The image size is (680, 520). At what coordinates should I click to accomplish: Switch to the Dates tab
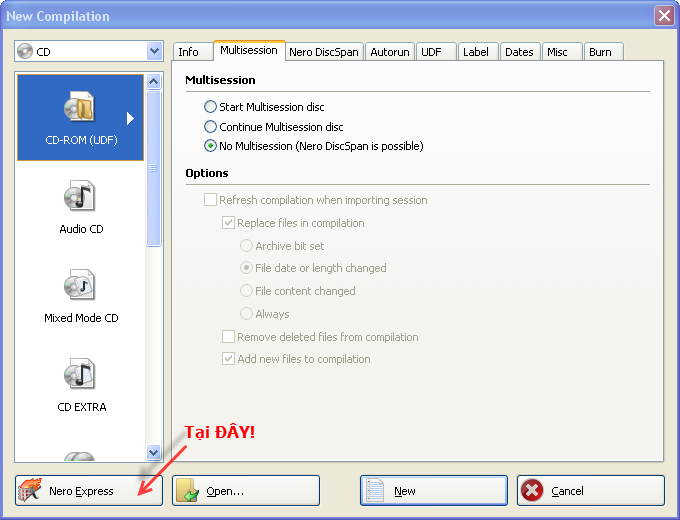[x=520, y=52]
